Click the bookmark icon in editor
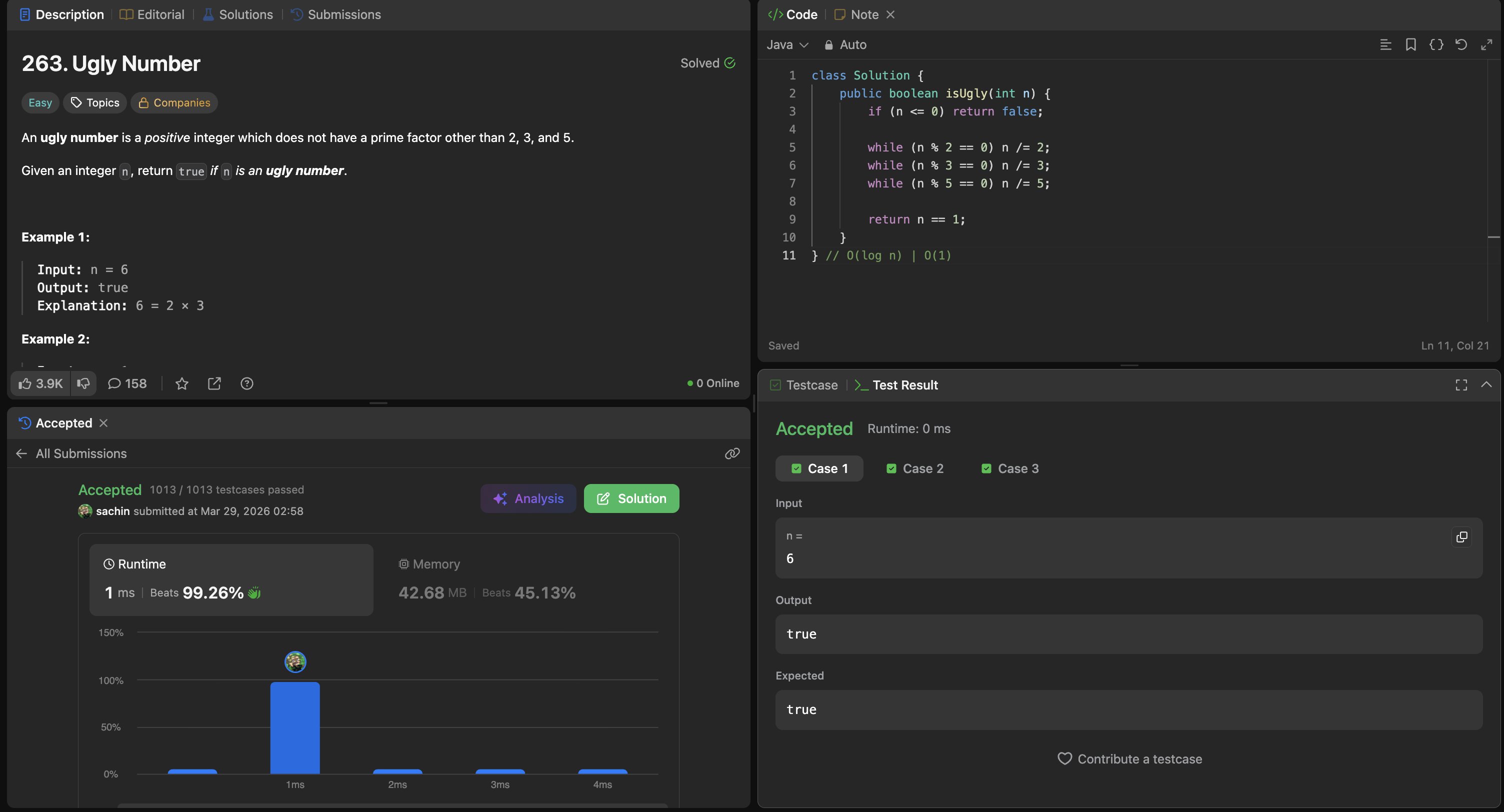This screenshot has width=1504, height=812. click(x=1410, y=45)
